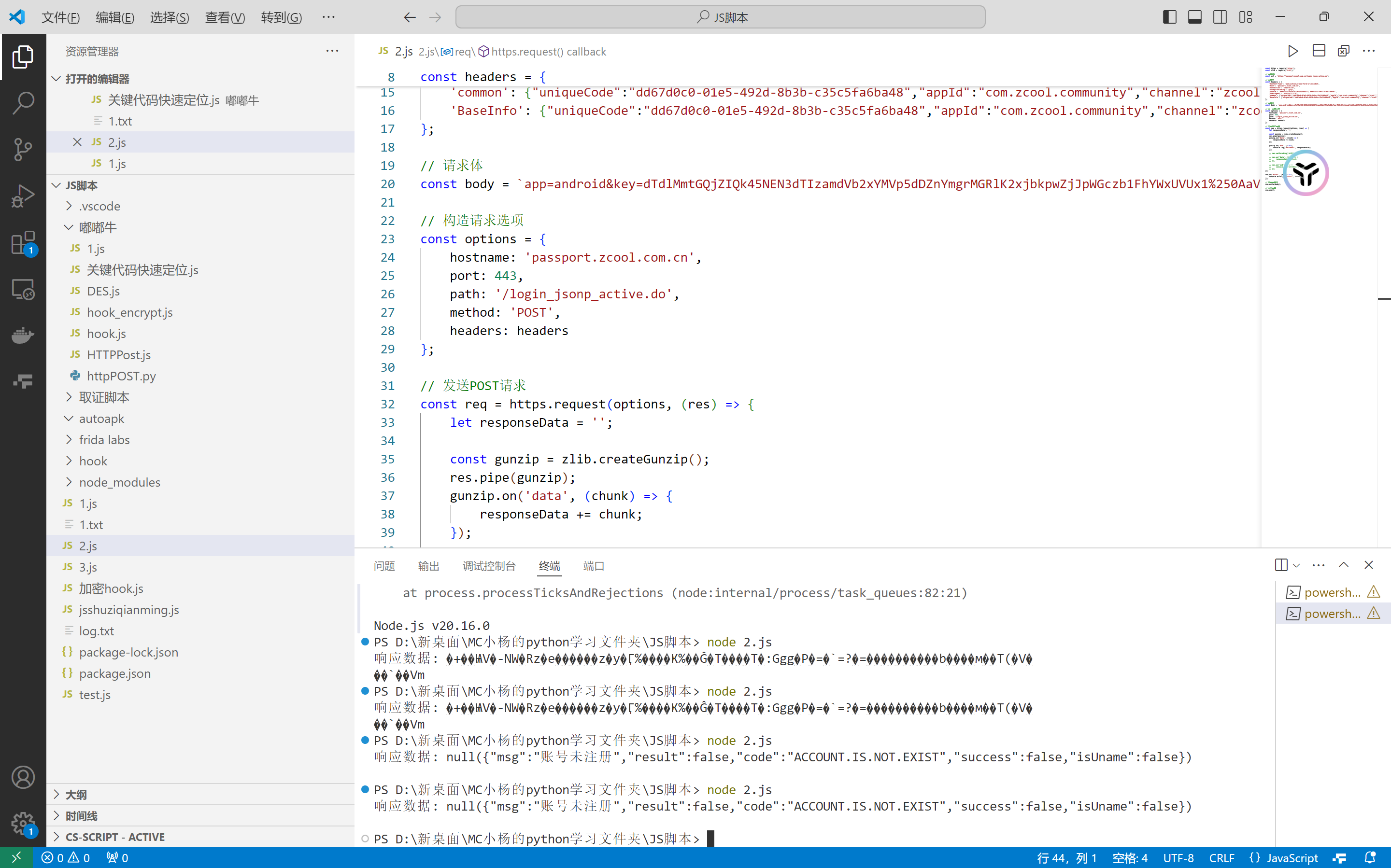Screen dimensions: 1391x868
Task: Open the 查看(V) menu
Action: click(225, 17)
